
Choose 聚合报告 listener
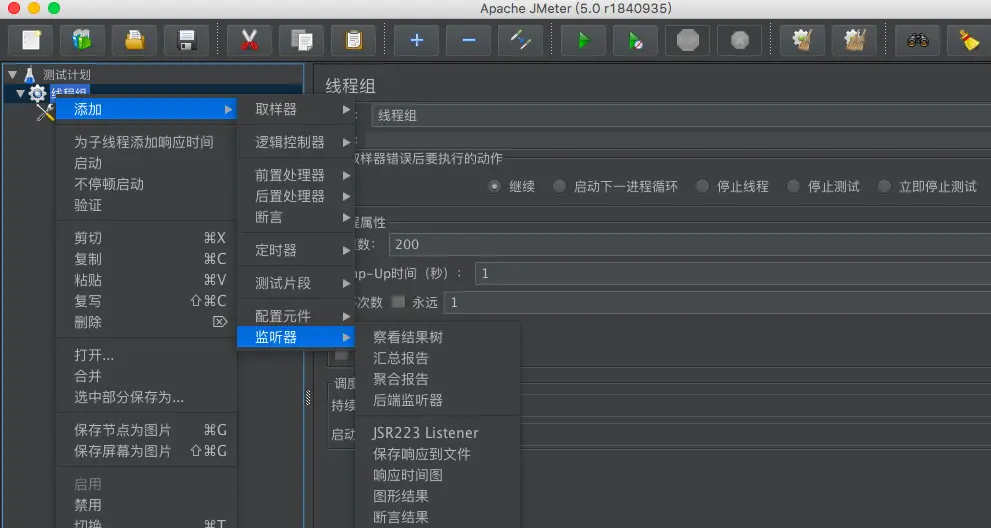(437, 379)
